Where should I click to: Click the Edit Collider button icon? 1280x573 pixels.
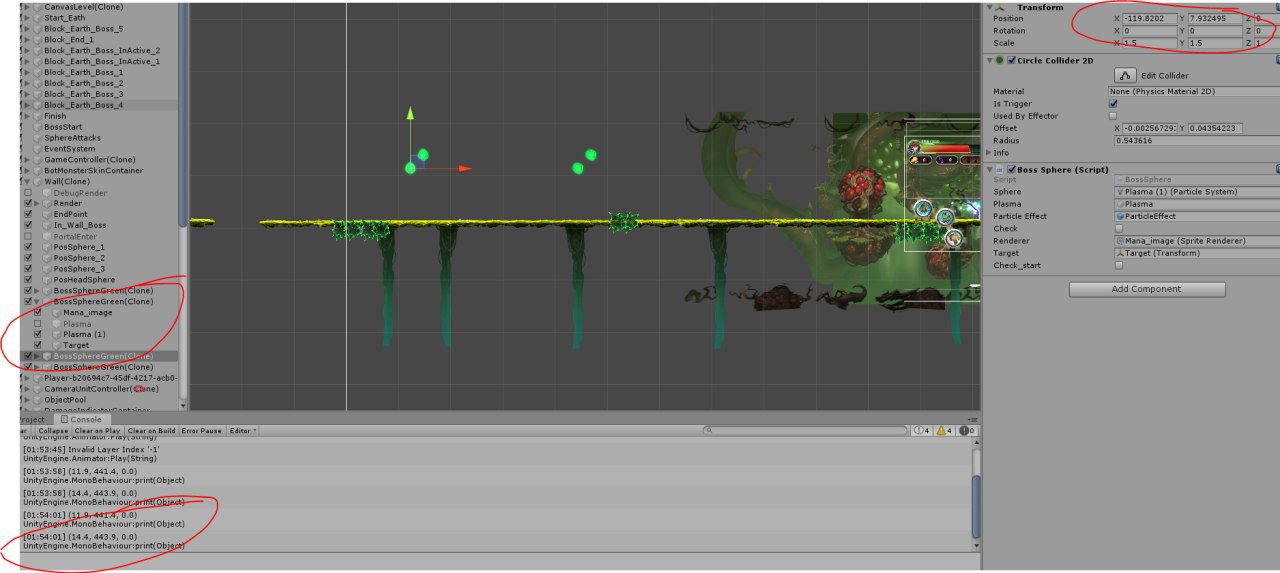coord(1125,75)
